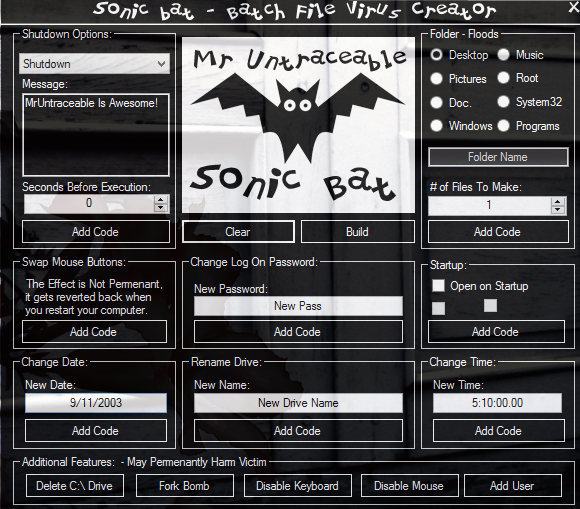Screen dimensions: 580x509
Task: Click the New Date field showing 9/11/2003
Action: click(x=96, y=403)
